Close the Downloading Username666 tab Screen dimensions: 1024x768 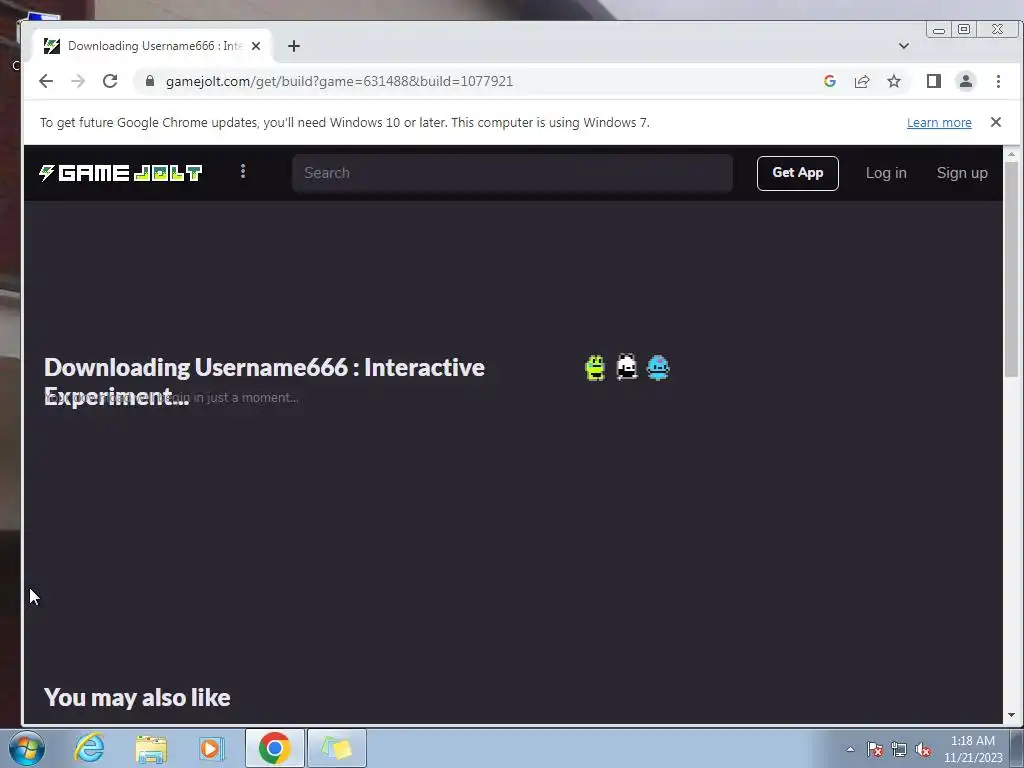[256, 46]
